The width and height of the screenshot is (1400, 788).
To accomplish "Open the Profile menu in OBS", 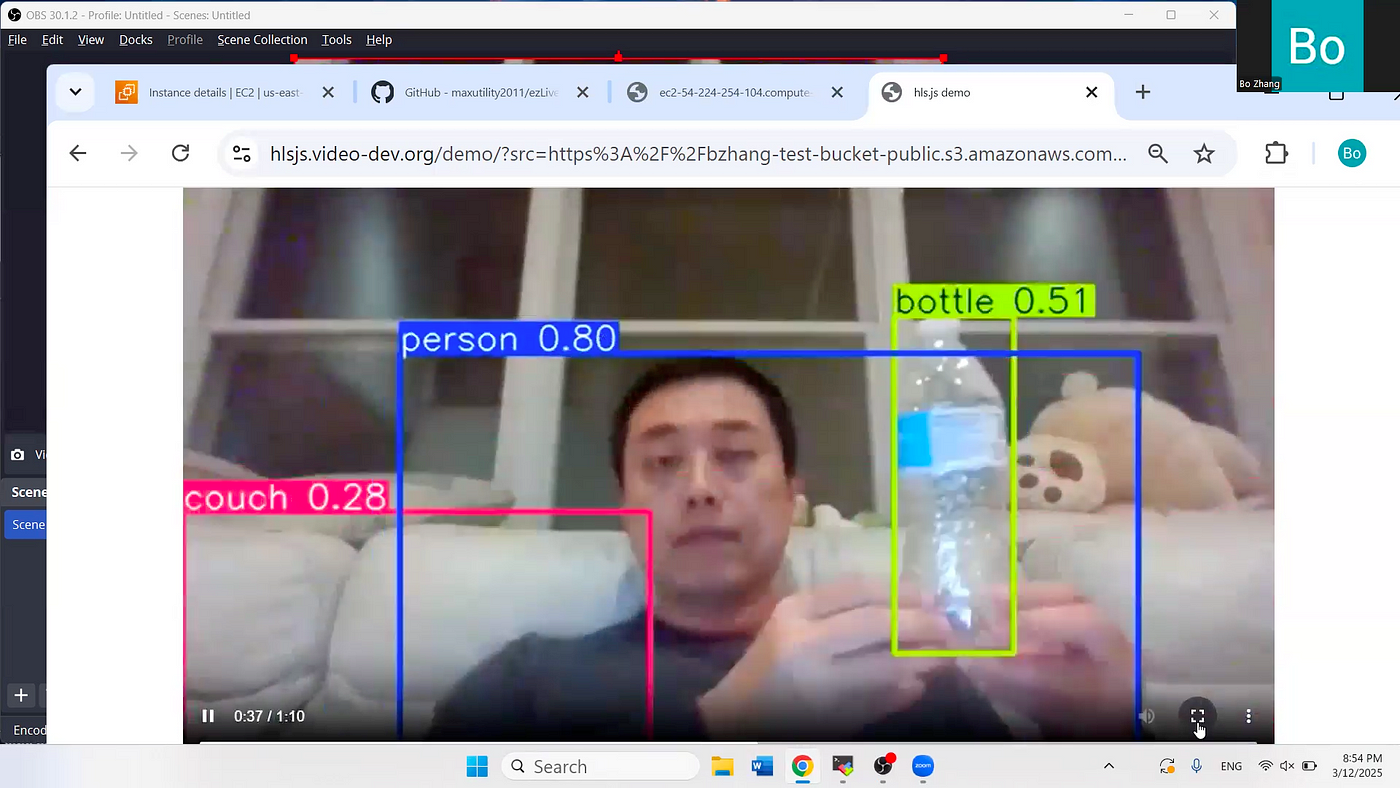I will coord(185,40).
